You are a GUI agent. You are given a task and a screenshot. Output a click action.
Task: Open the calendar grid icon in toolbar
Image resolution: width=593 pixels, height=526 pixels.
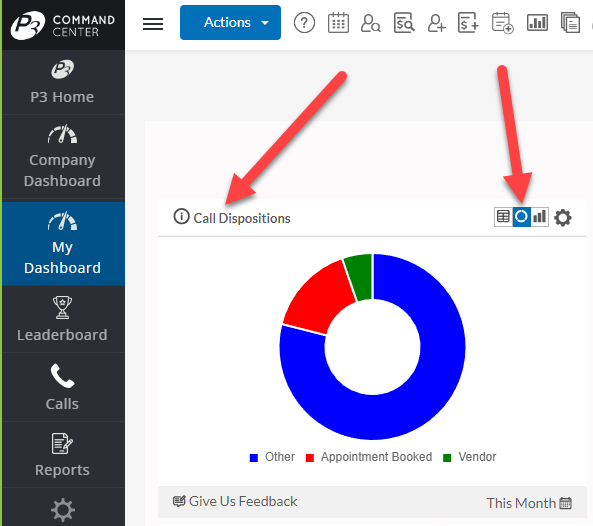(338, 23)
